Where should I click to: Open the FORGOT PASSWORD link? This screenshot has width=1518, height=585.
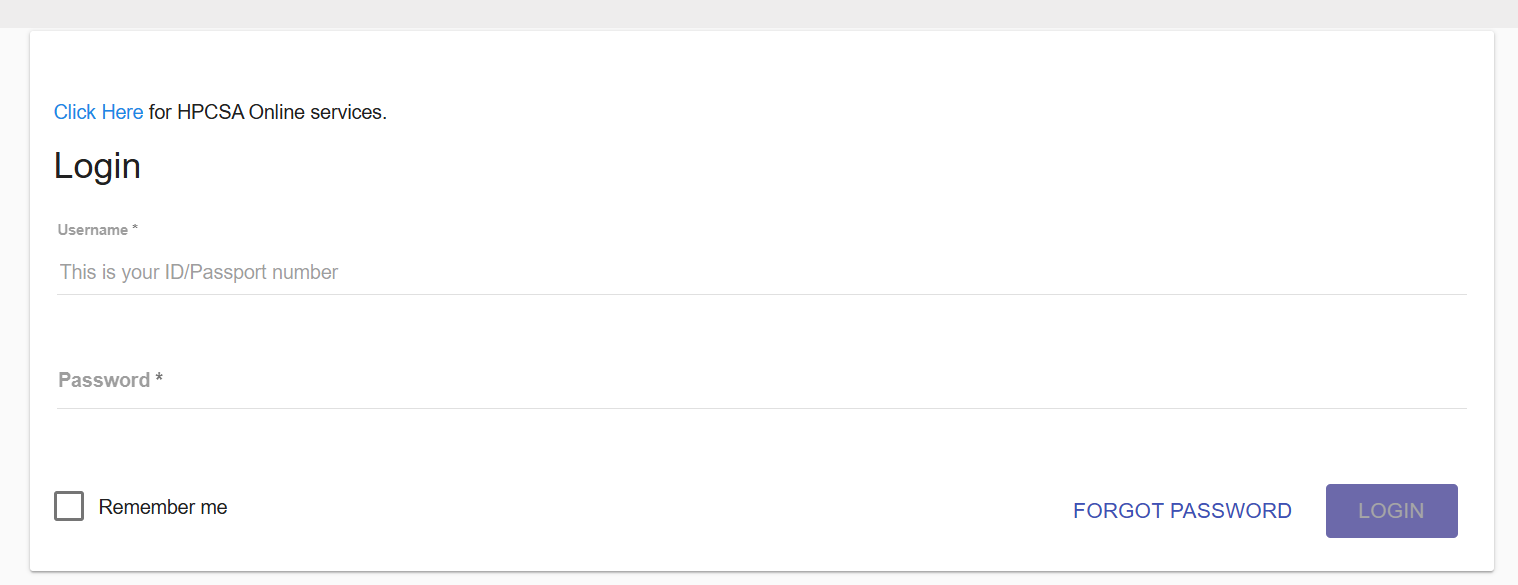pyautogui.click(x=1182, y=511)
